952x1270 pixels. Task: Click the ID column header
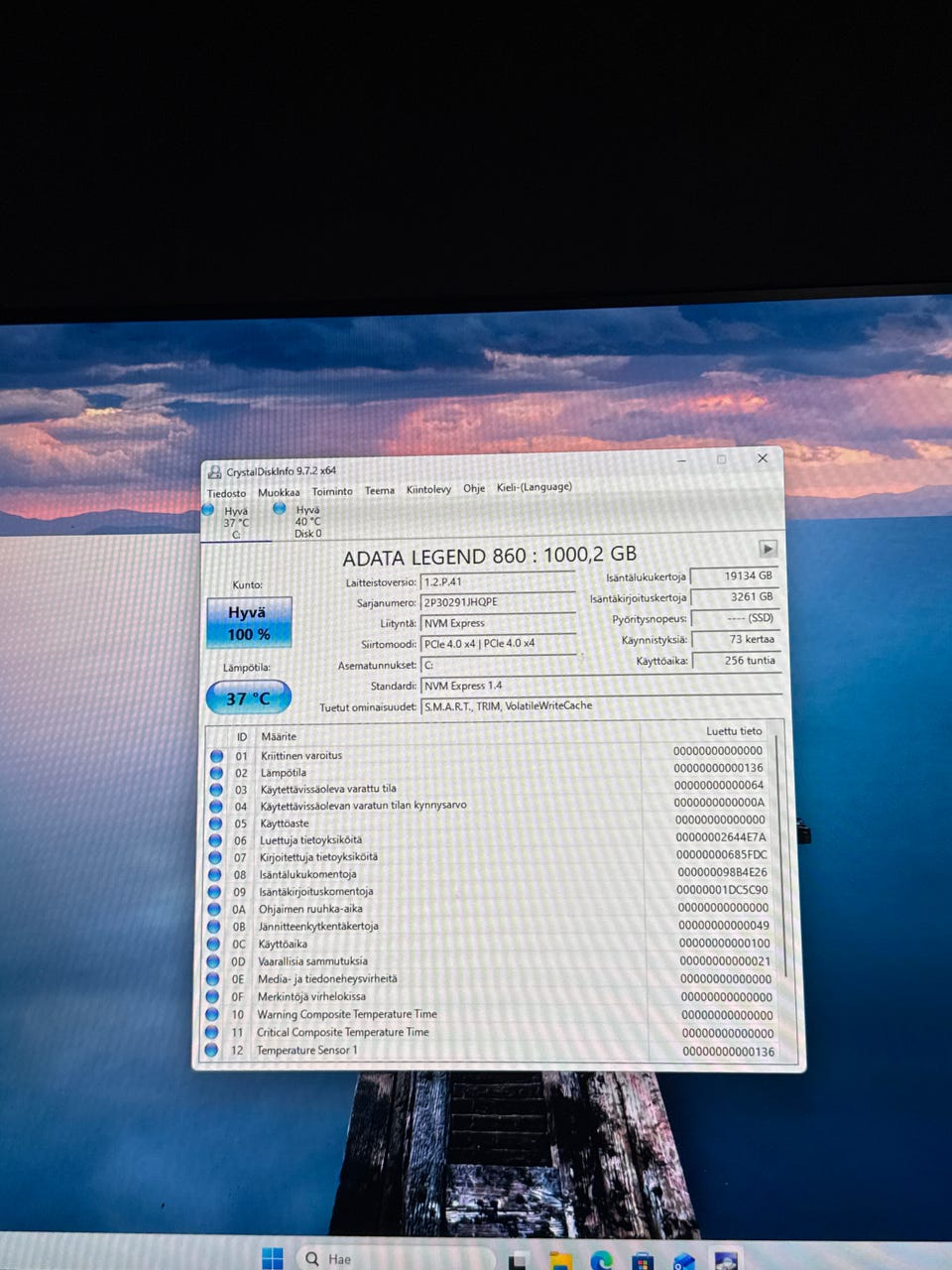coord(242,737)
